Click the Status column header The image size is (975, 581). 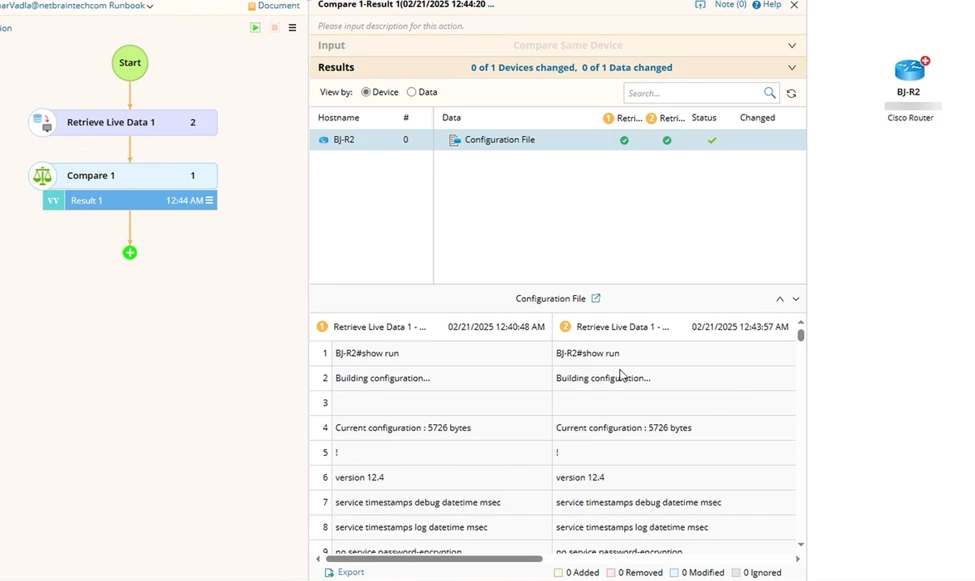(704, 118)
